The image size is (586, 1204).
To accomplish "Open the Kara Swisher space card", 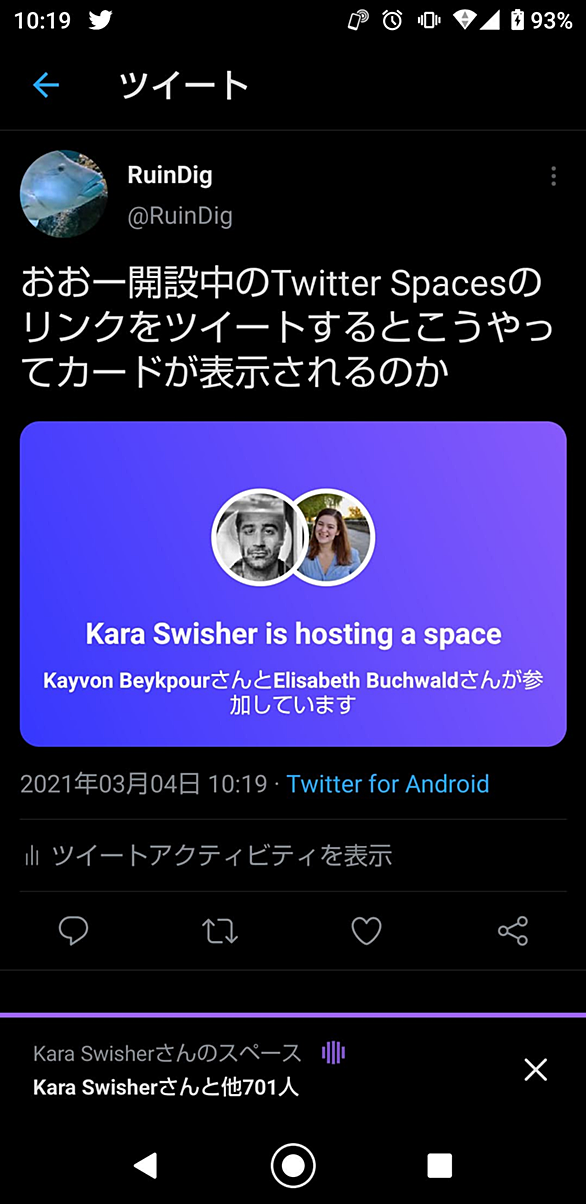I will pyautogui.click(x=293, y=584).
